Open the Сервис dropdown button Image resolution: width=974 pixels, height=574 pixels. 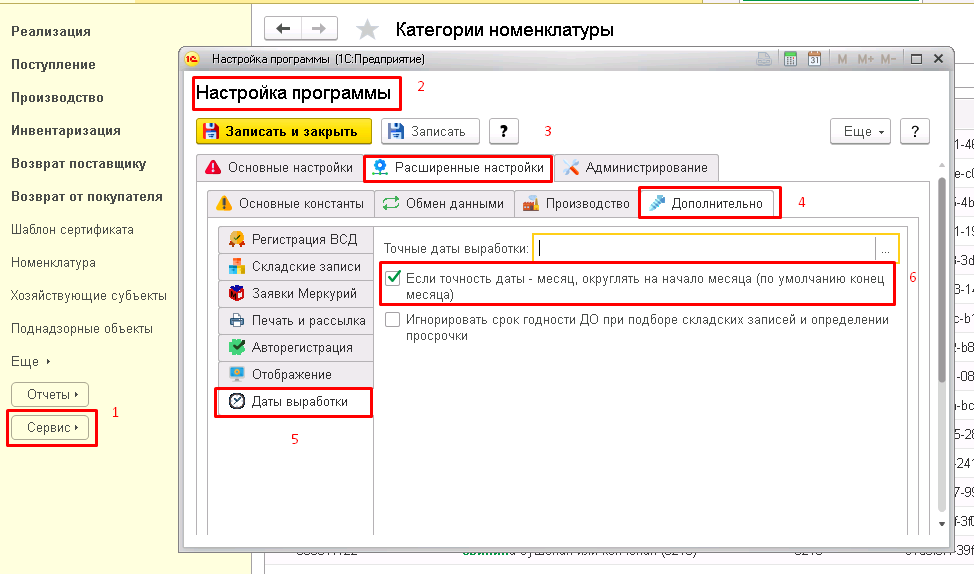(x=50, y=427)
